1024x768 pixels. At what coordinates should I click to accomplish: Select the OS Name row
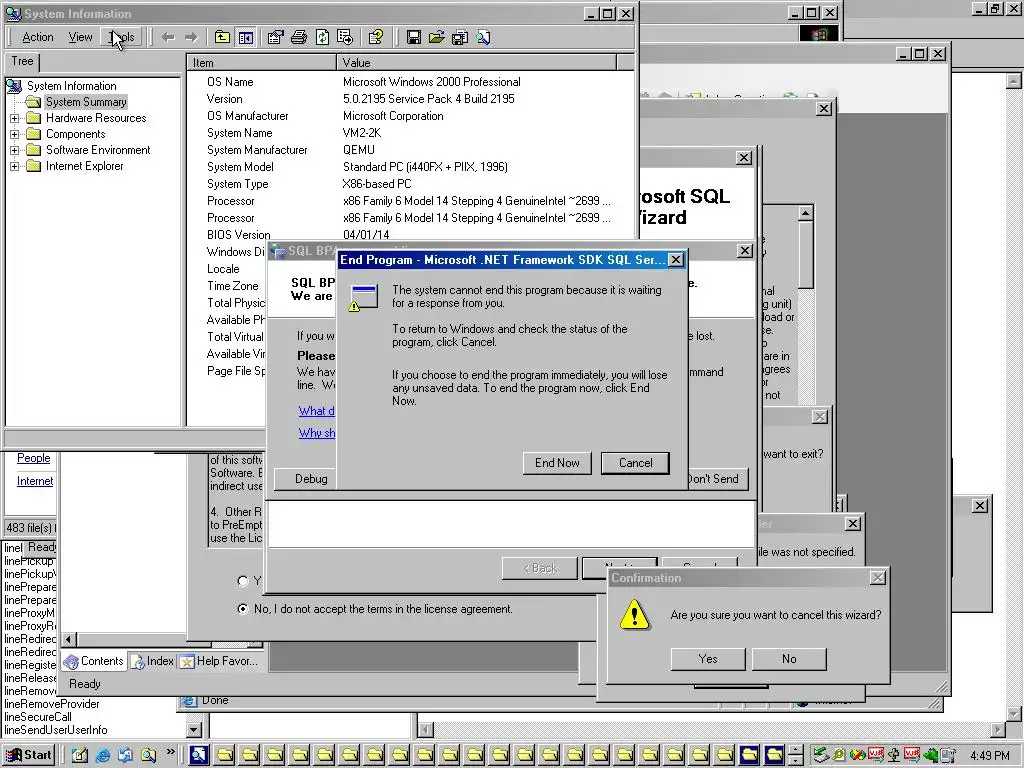point(409,82)
